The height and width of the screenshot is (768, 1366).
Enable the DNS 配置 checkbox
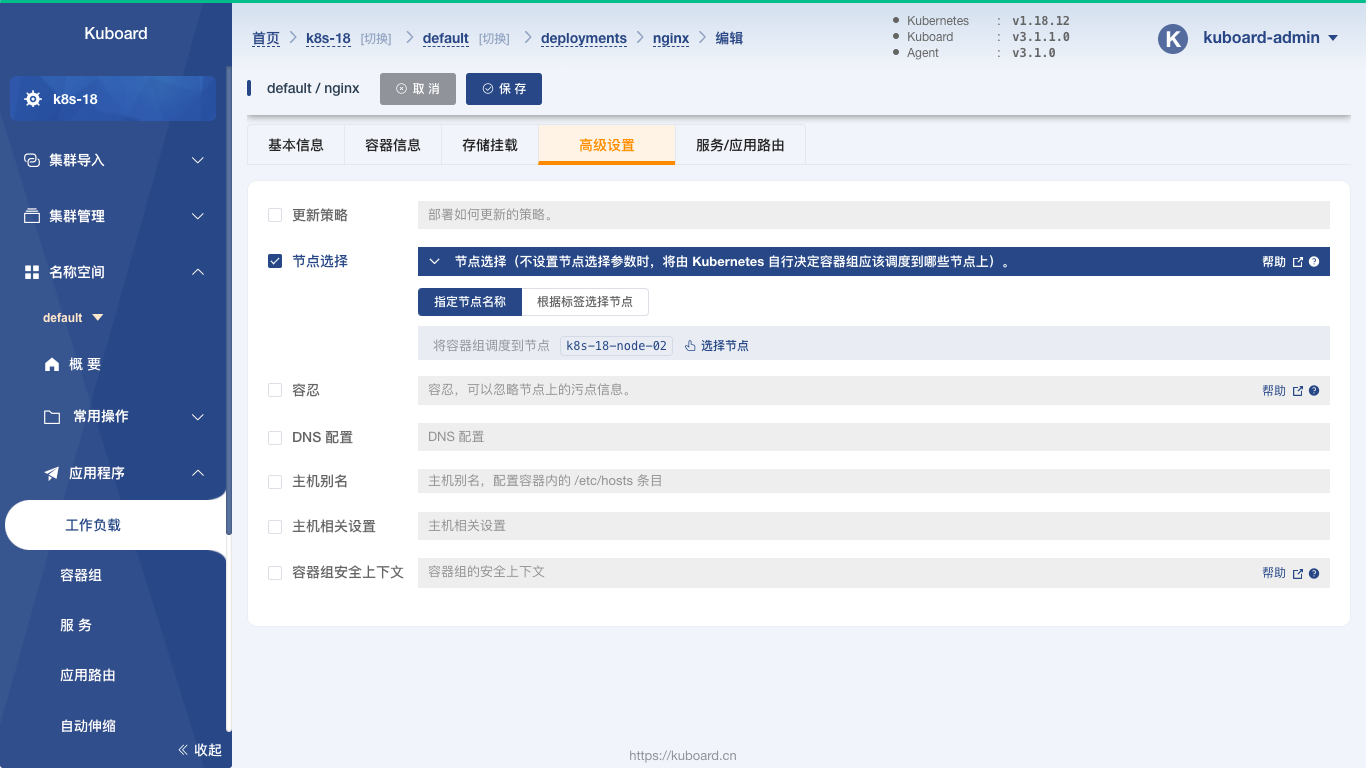point(275,437)
